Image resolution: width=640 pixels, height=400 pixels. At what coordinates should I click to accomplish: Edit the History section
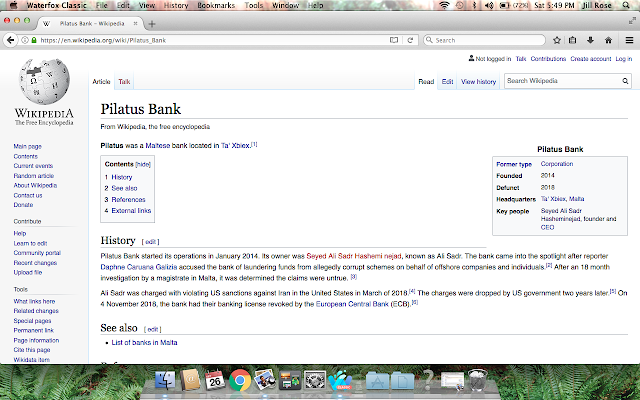(151, 242)
